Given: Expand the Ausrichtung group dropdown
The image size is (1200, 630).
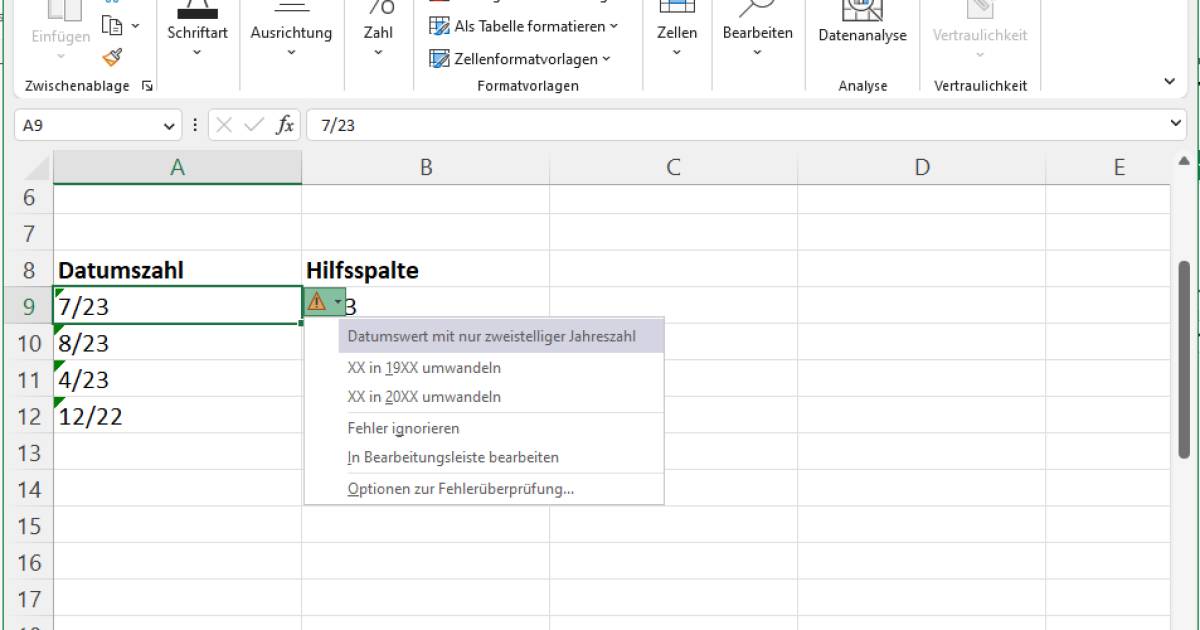Looking at the screenshot, I should 291,52.
